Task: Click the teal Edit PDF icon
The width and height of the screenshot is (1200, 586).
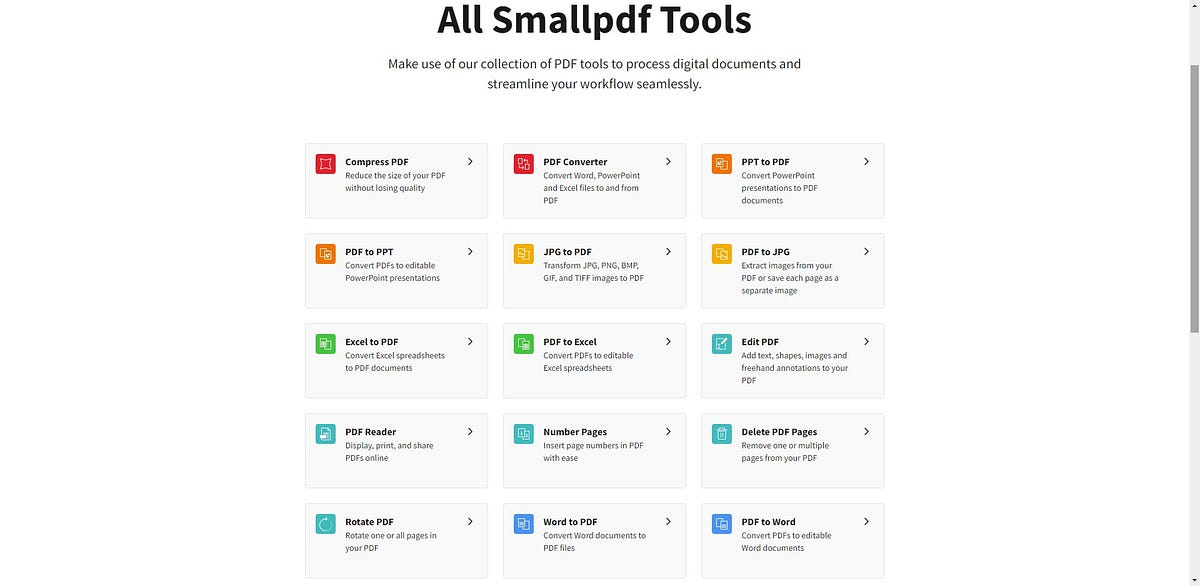Action: 722,344
